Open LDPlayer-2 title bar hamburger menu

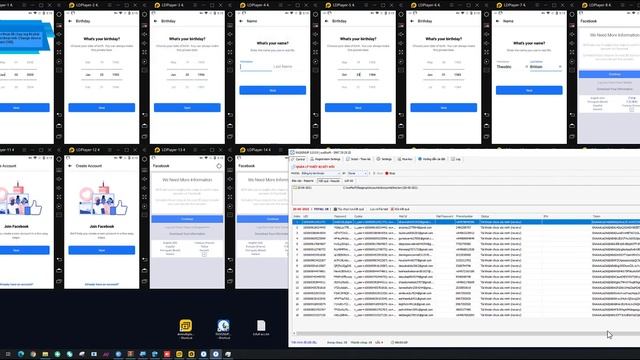coord(109,5)
